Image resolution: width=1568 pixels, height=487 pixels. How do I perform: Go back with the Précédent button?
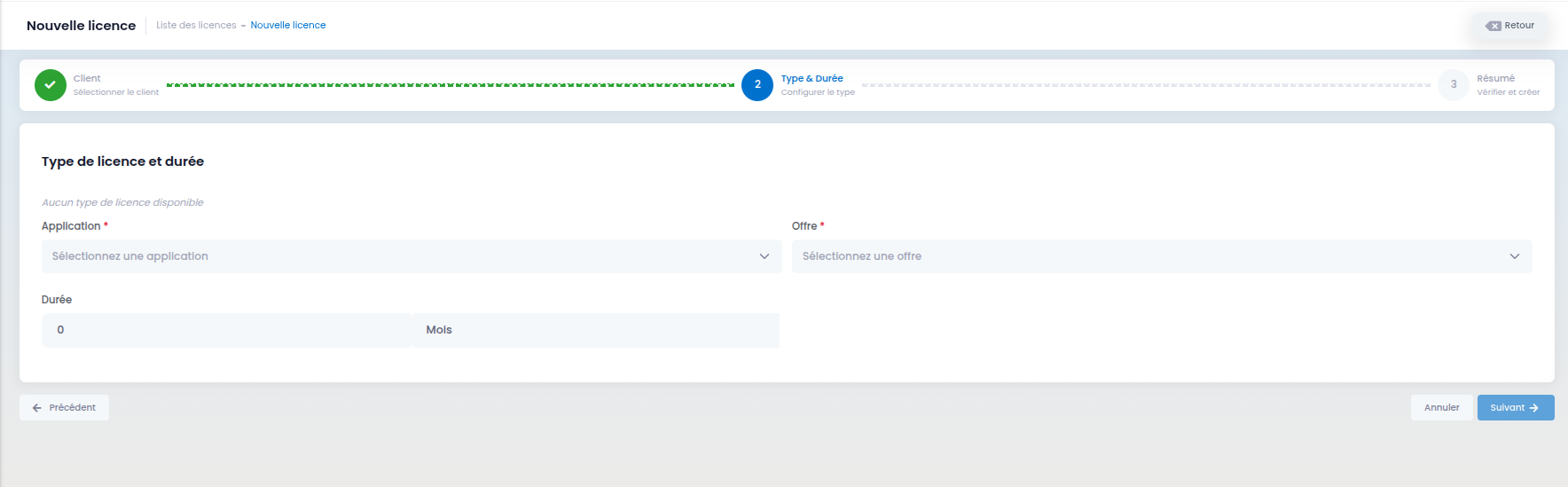point(64,408)
